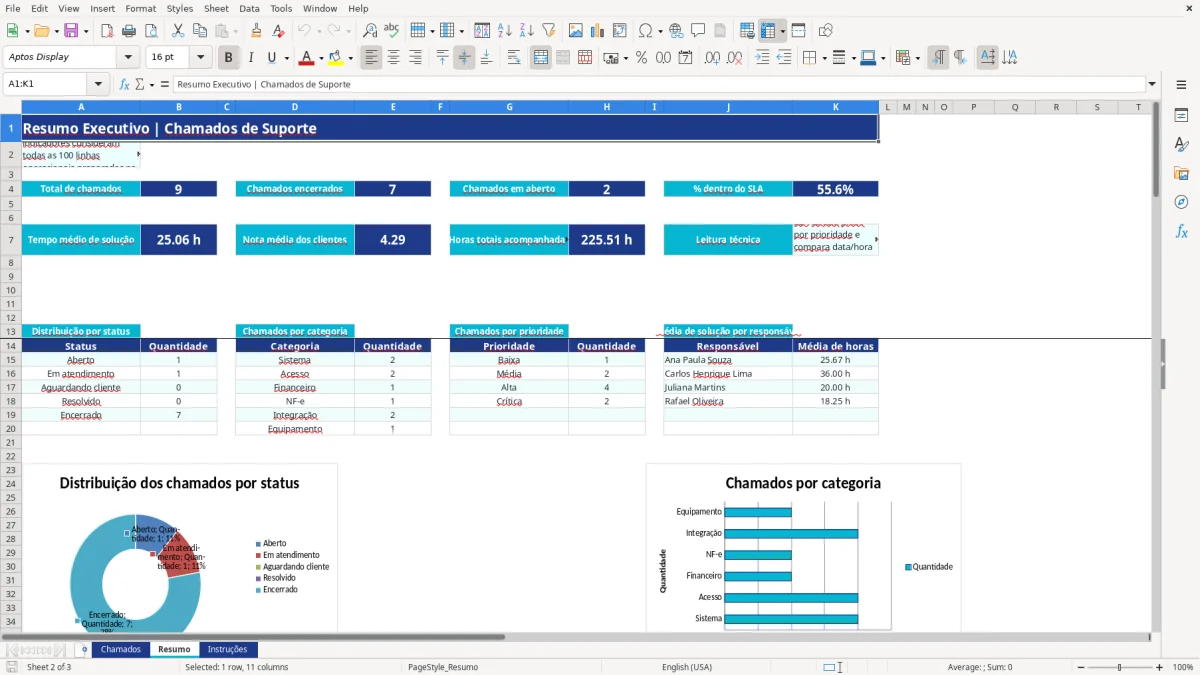Viewport: 1200px width, 675px height.
Task: Open the Format menu
Action: pos(140,8)
